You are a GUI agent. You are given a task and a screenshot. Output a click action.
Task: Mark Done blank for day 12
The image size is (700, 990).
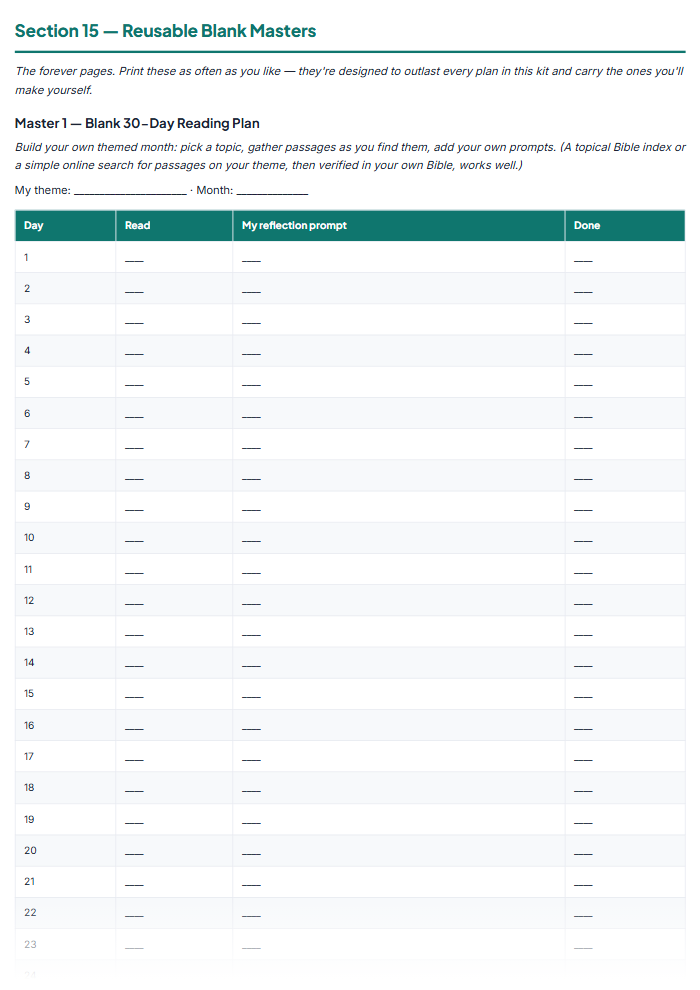click(x=583, y=603)
